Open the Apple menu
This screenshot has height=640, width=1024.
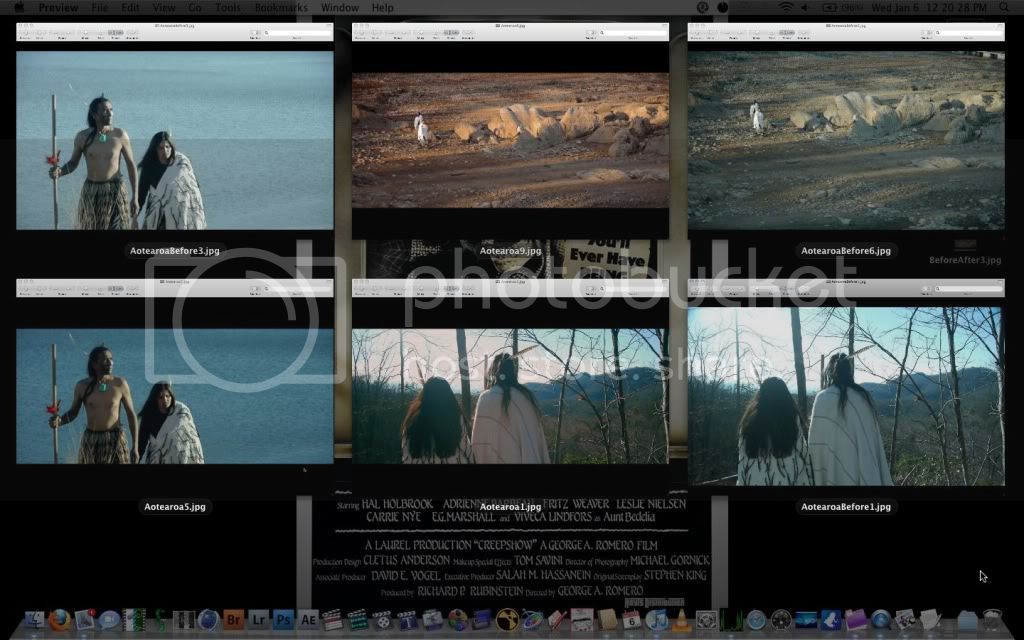pyautogui.click(x=19, y=7)
